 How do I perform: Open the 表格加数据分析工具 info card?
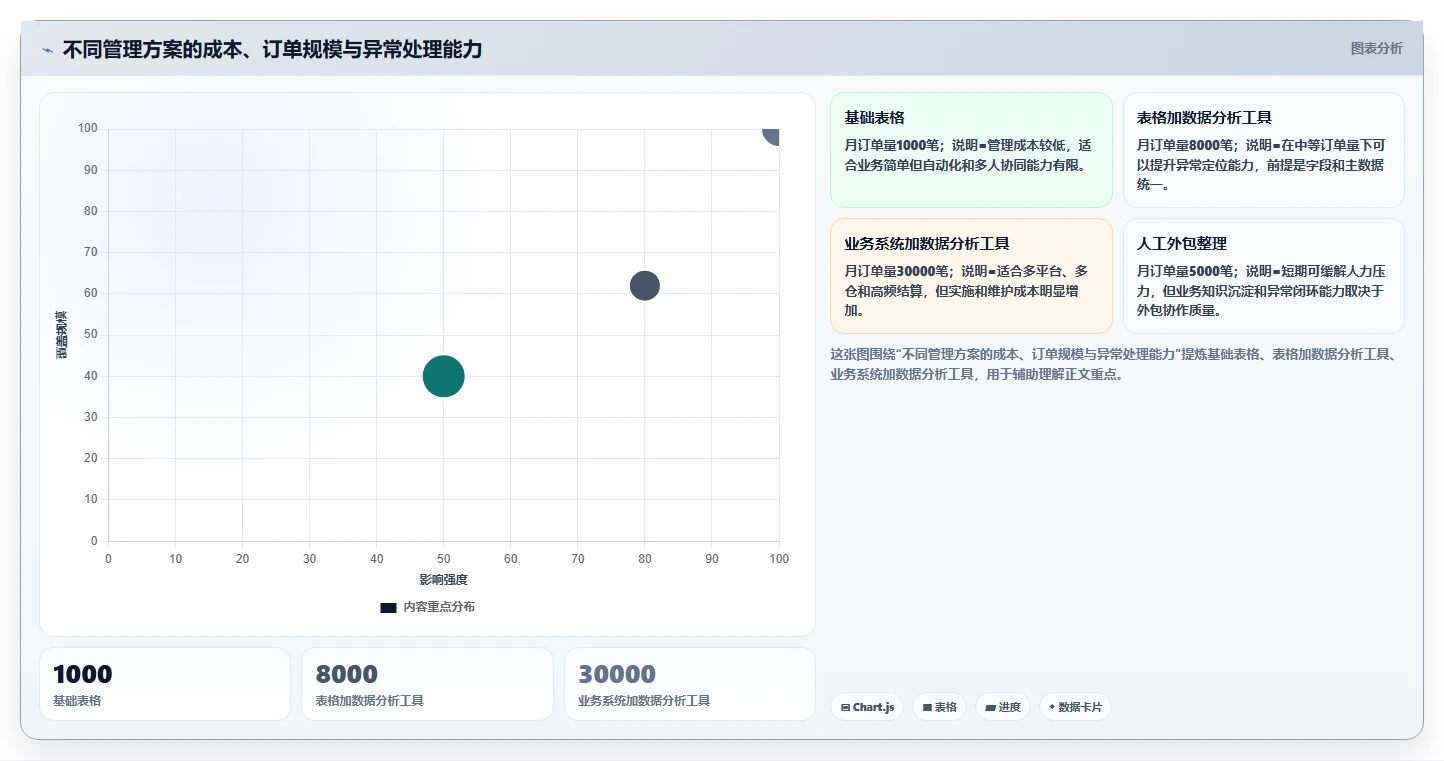click(x=1263, y=150)
